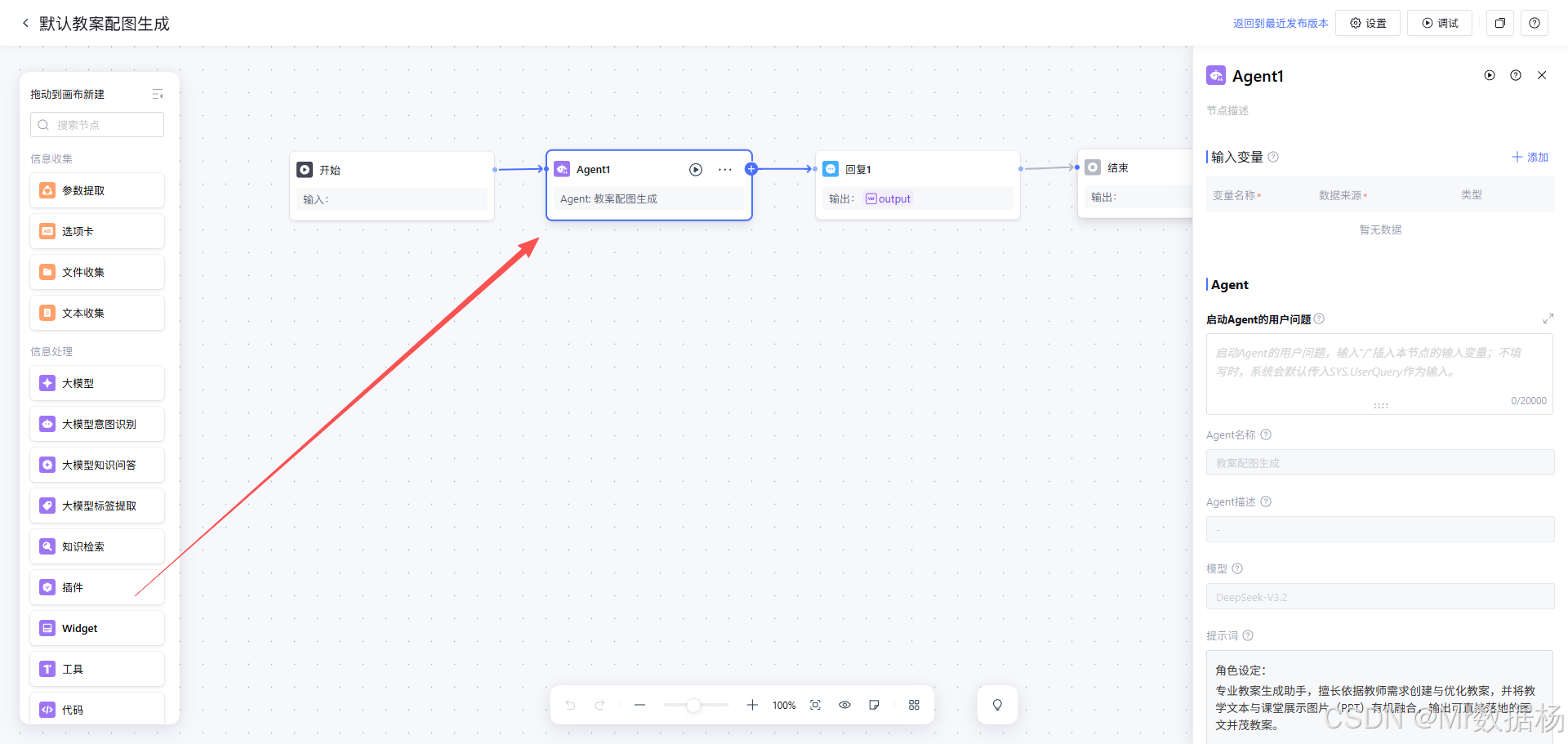Screen dimensions: 1568x744
Task: Select the 大模型 node
Action: click(x=97, y=383)
